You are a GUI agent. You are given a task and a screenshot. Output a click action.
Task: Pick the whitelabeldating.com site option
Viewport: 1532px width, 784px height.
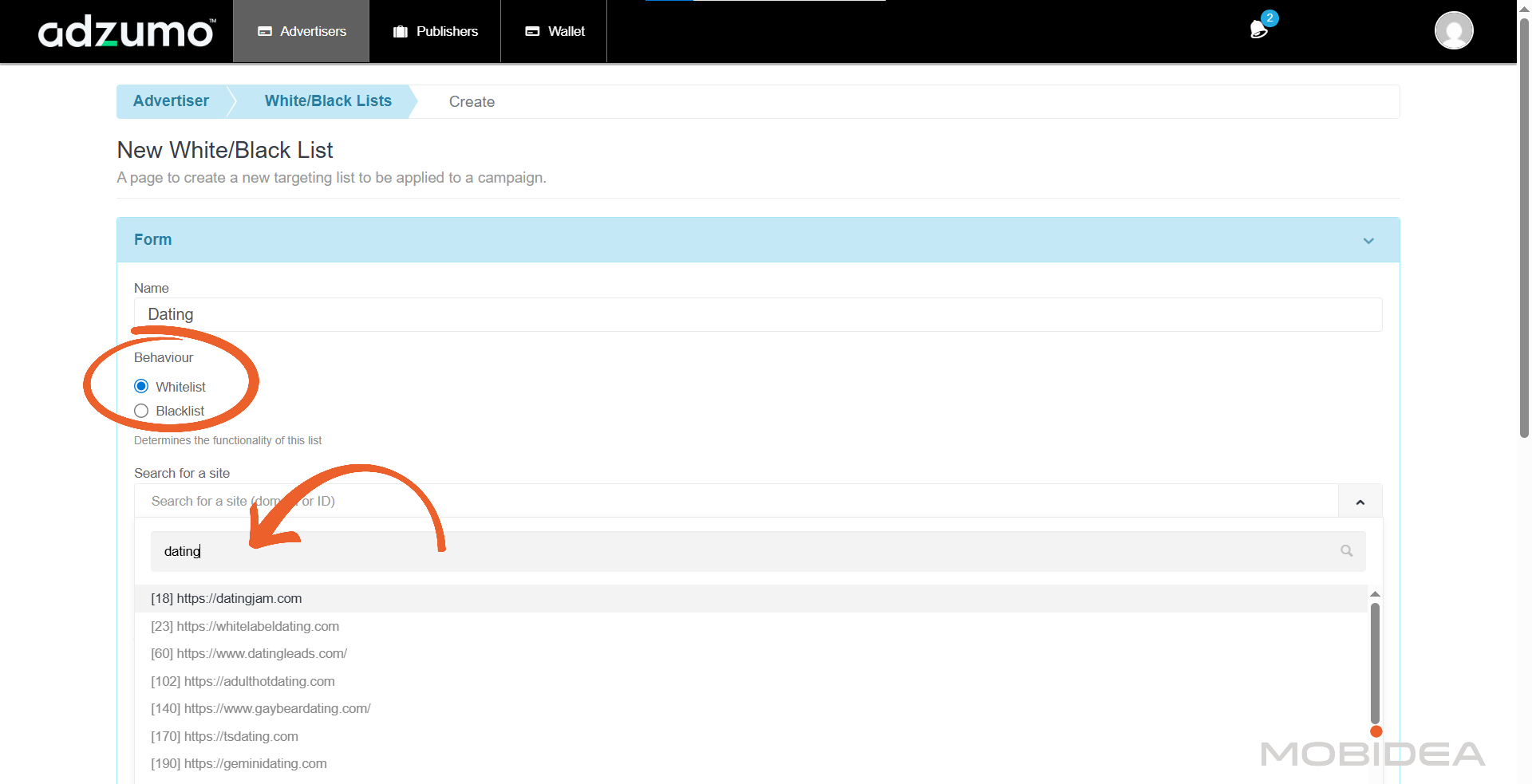pos(245,627)
